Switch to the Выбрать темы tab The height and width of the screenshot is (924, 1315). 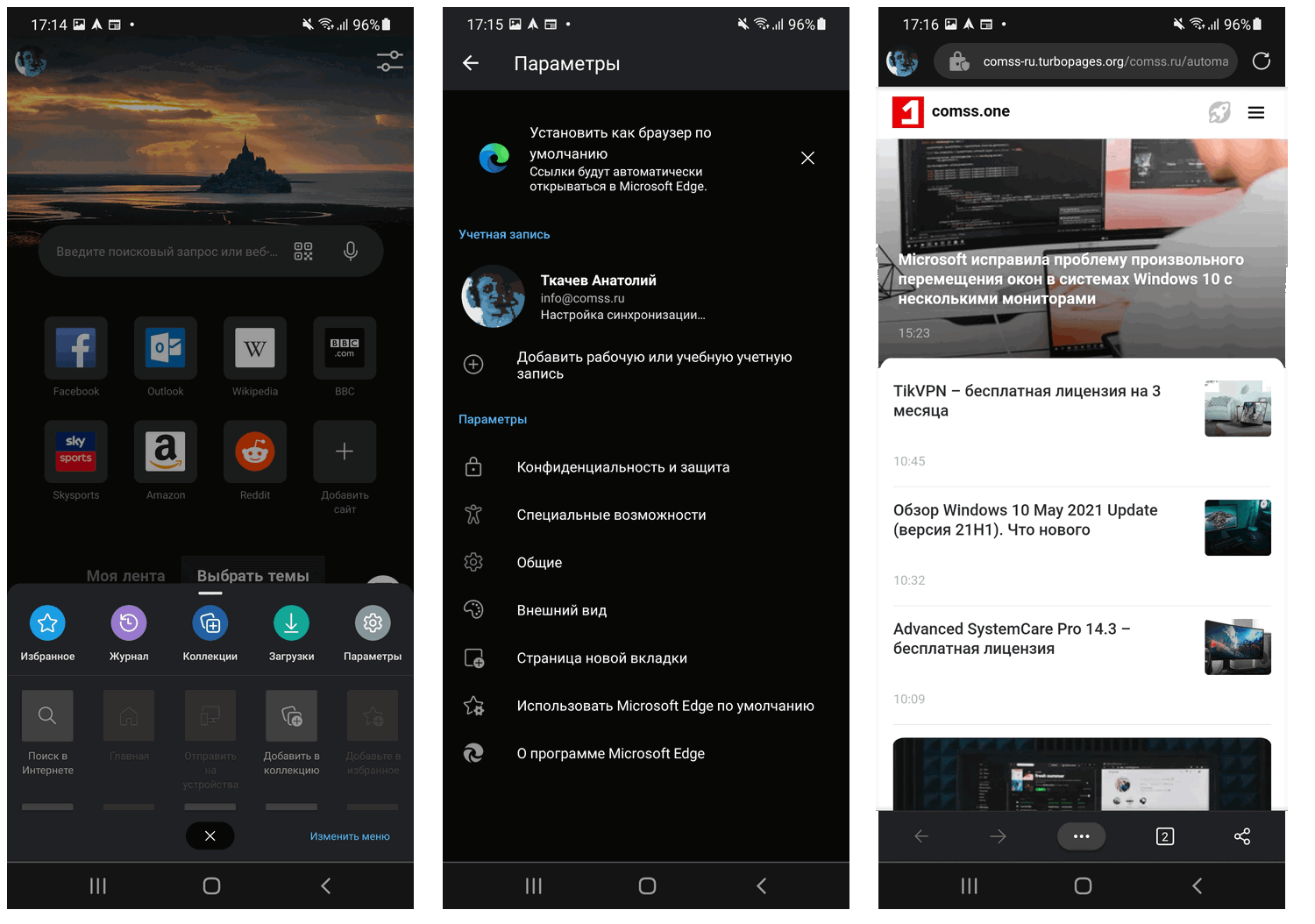(x=252, y=576)
